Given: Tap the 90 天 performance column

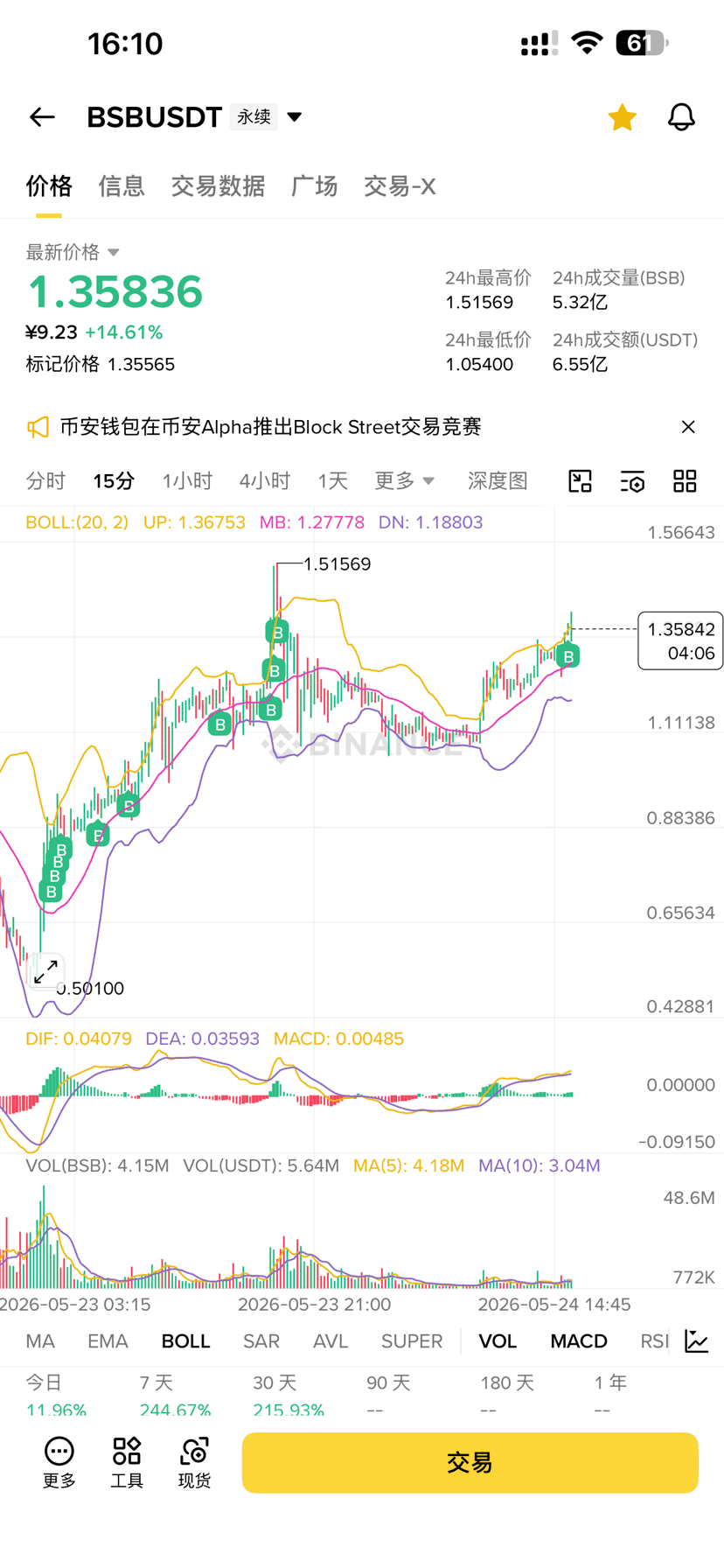Looking at the screenshot, I should click(x=388, y=1396).
